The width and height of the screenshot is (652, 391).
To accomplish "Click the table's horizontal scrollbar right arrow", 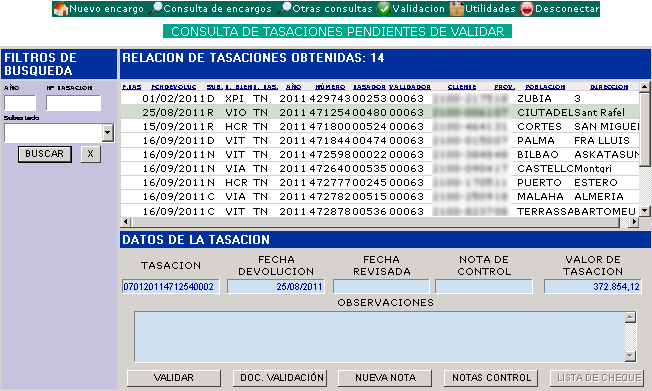I will tap(634, 222).
